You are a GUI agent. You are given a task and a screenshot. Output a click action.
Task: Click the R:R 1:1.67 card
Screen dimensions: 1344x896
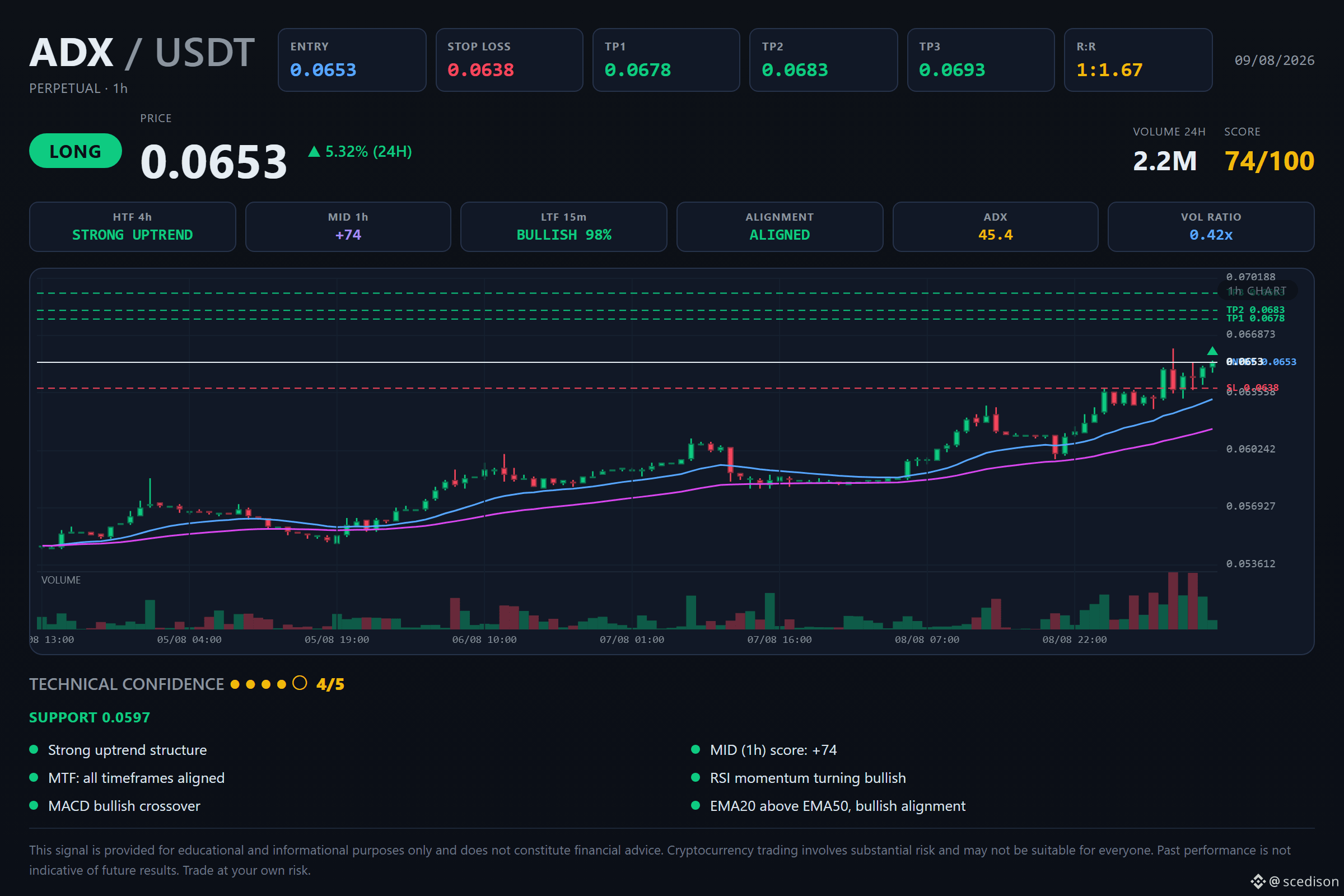[1138, 60]
